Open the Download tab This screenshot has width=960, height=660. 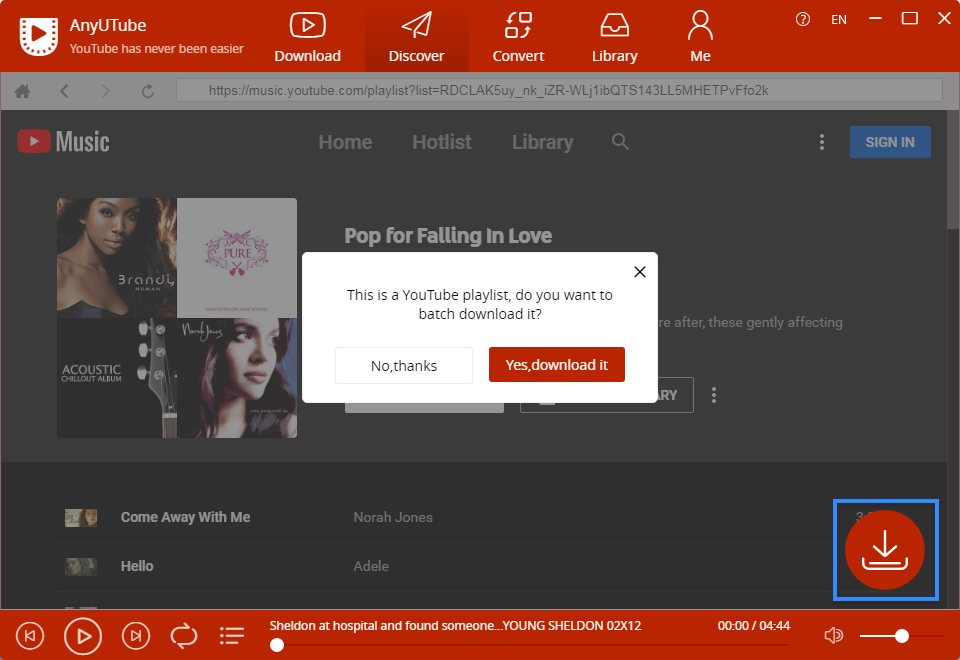pos(307,37)
